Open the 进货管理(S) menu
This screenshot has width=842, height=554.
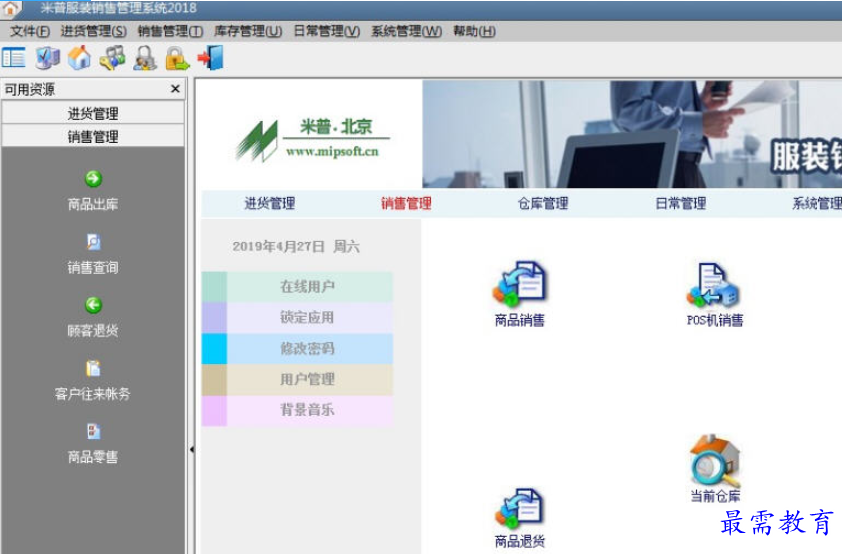point(93,31)
